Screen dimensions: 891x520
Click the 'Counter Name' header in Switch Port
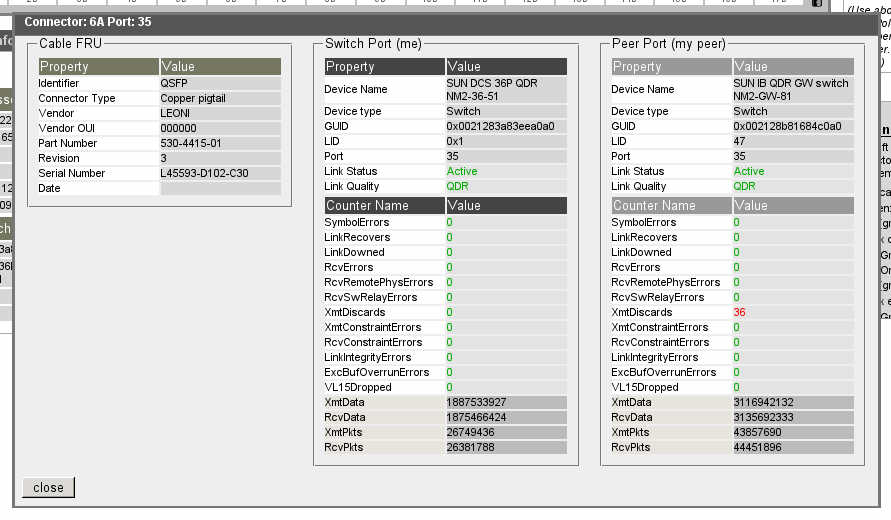[385, 206]
